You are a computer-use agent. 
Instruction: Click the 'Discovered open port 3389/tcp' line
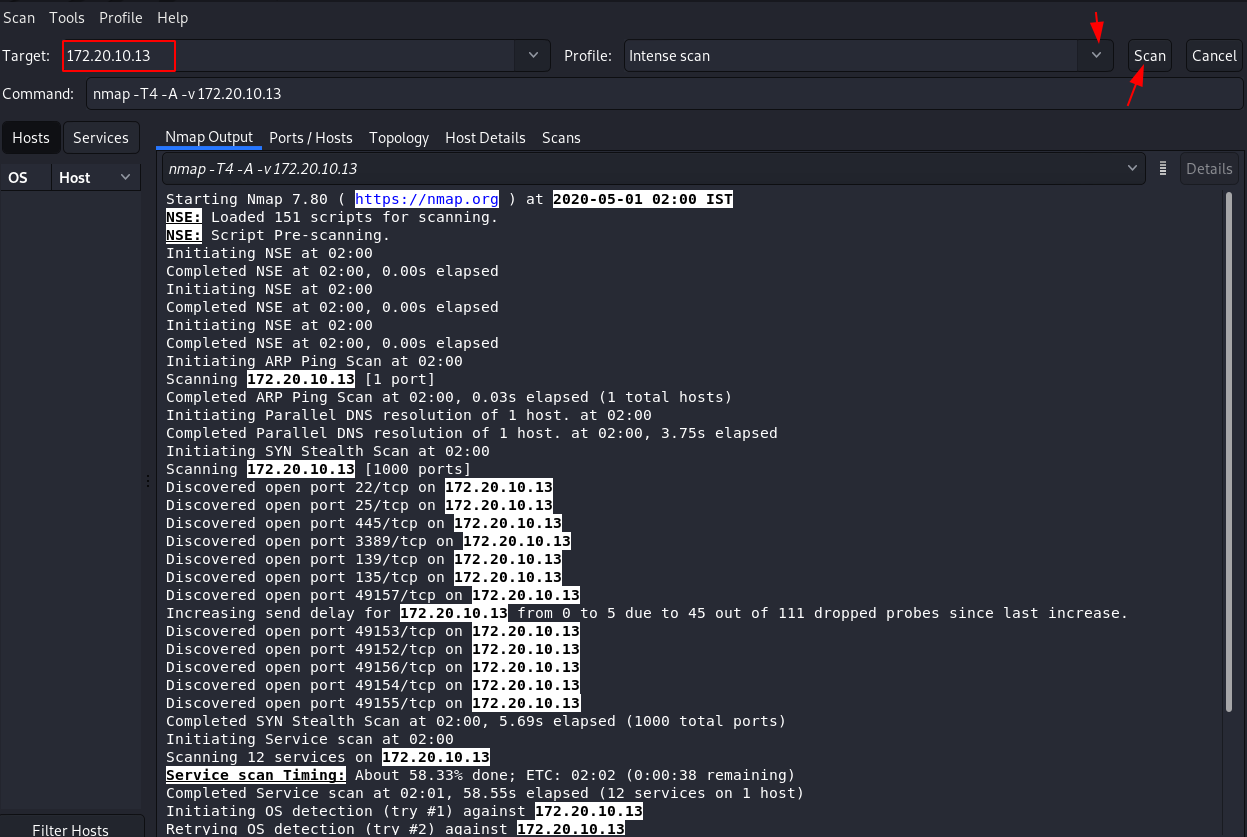369,542
